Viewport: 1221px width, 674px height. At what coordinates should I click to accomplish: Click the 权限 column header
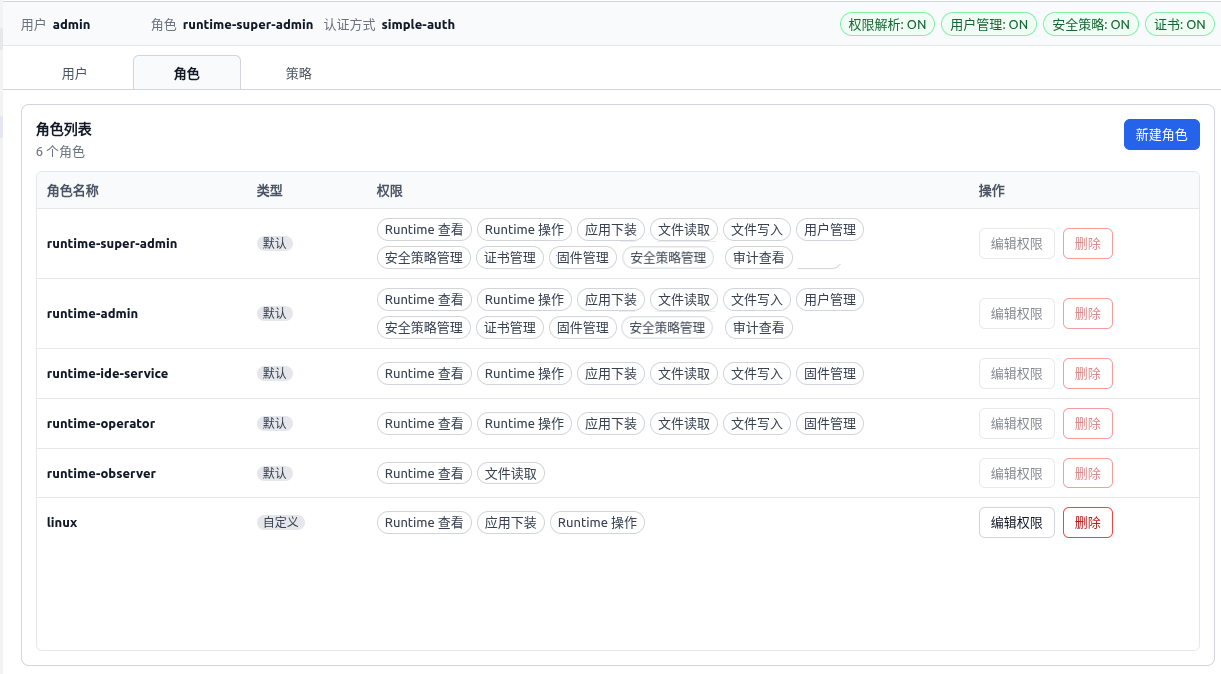390,191
